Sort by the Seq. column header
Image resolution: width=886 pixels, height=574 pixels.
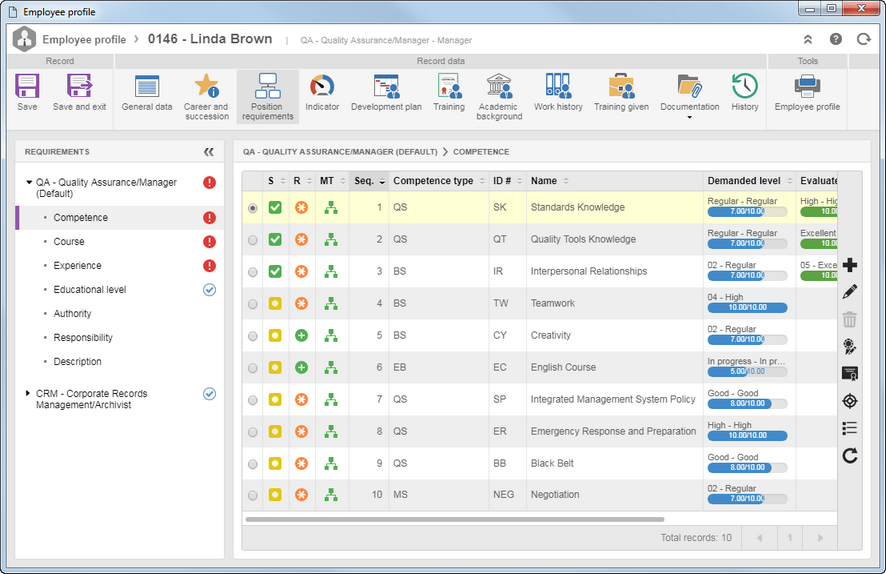pos(369,181)
